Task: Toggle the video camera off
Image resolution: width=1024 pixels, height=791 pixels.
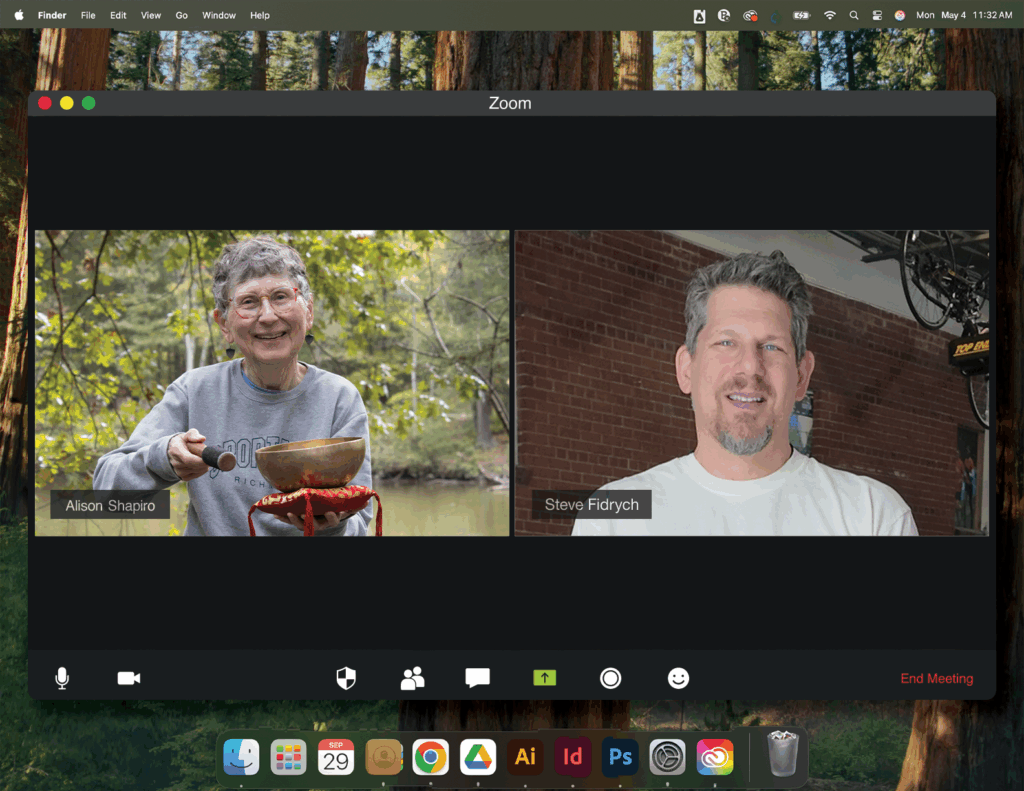Action: [x=128, y=679]
